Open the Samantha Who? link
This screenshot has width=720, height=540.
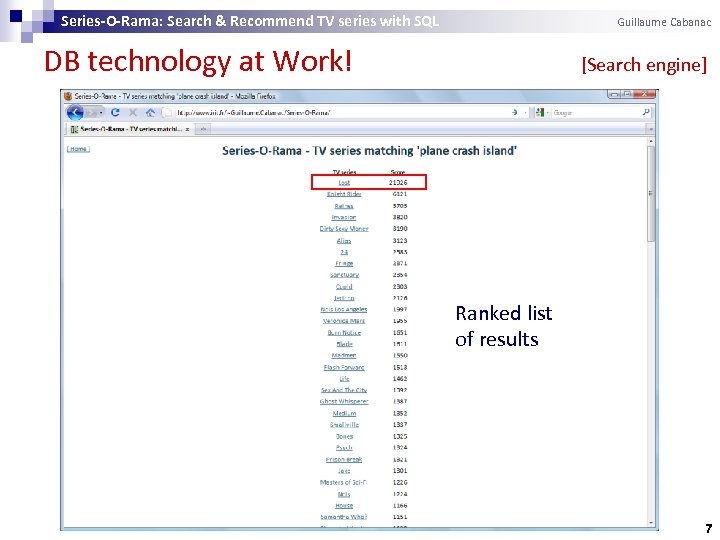344,517
